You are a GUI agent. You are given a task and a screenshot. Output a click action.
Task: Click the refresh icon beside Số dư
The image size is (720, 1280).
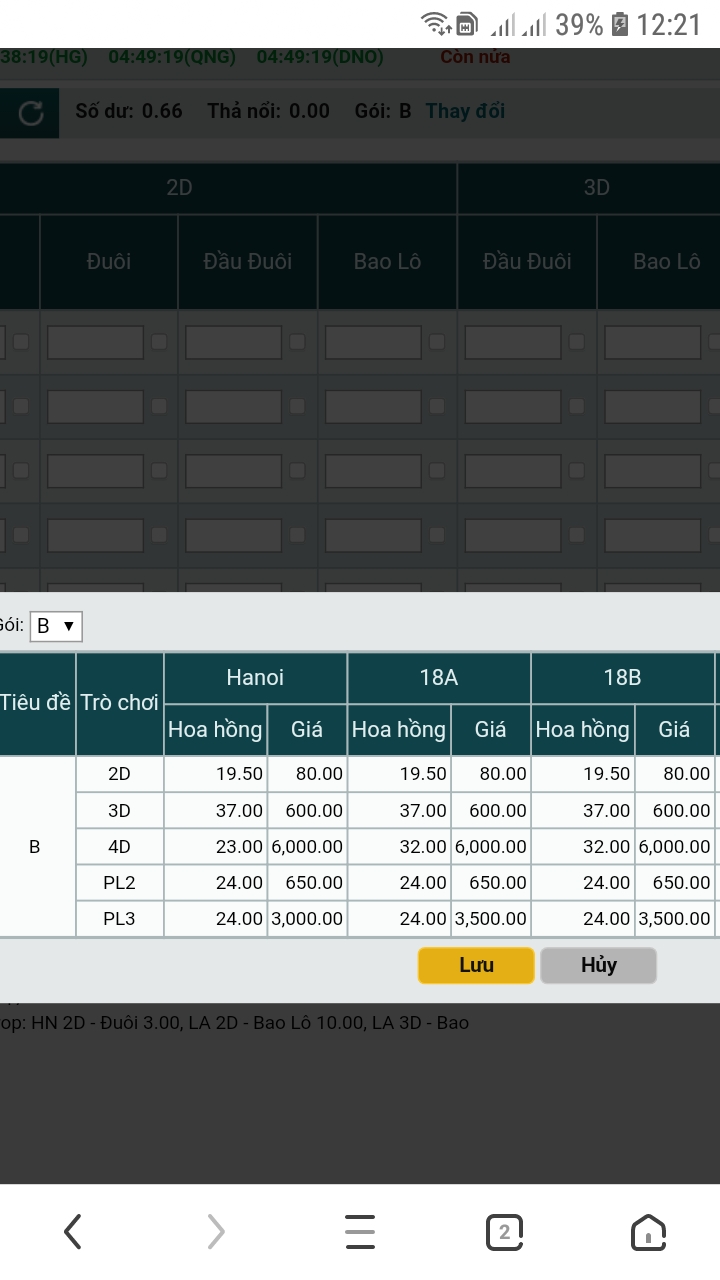tap(31, 113)
